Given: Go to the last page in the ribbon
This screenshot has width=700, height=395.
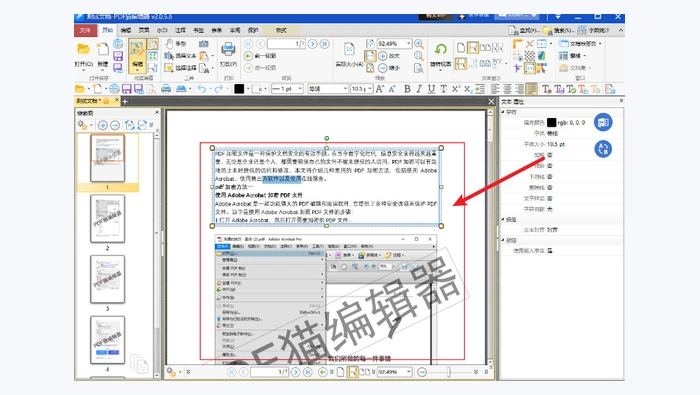Looking at the screenshot, I should [325, 44].
